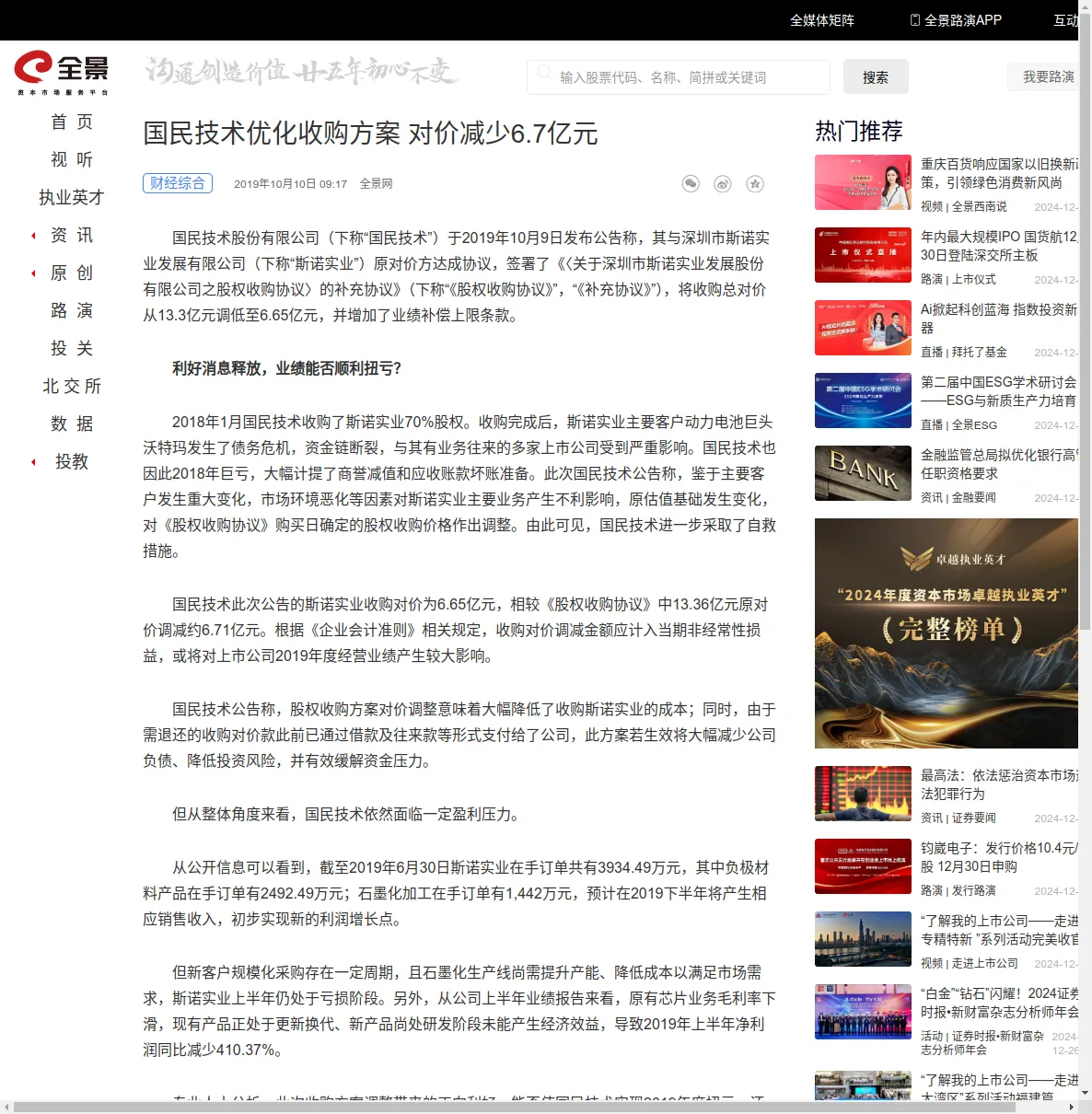Image resolution: width=1092 pixels, height=1114 pixels.
Task: Open 钧崴电子 roadshow thumbnail
Action: [x=863, y=866]
